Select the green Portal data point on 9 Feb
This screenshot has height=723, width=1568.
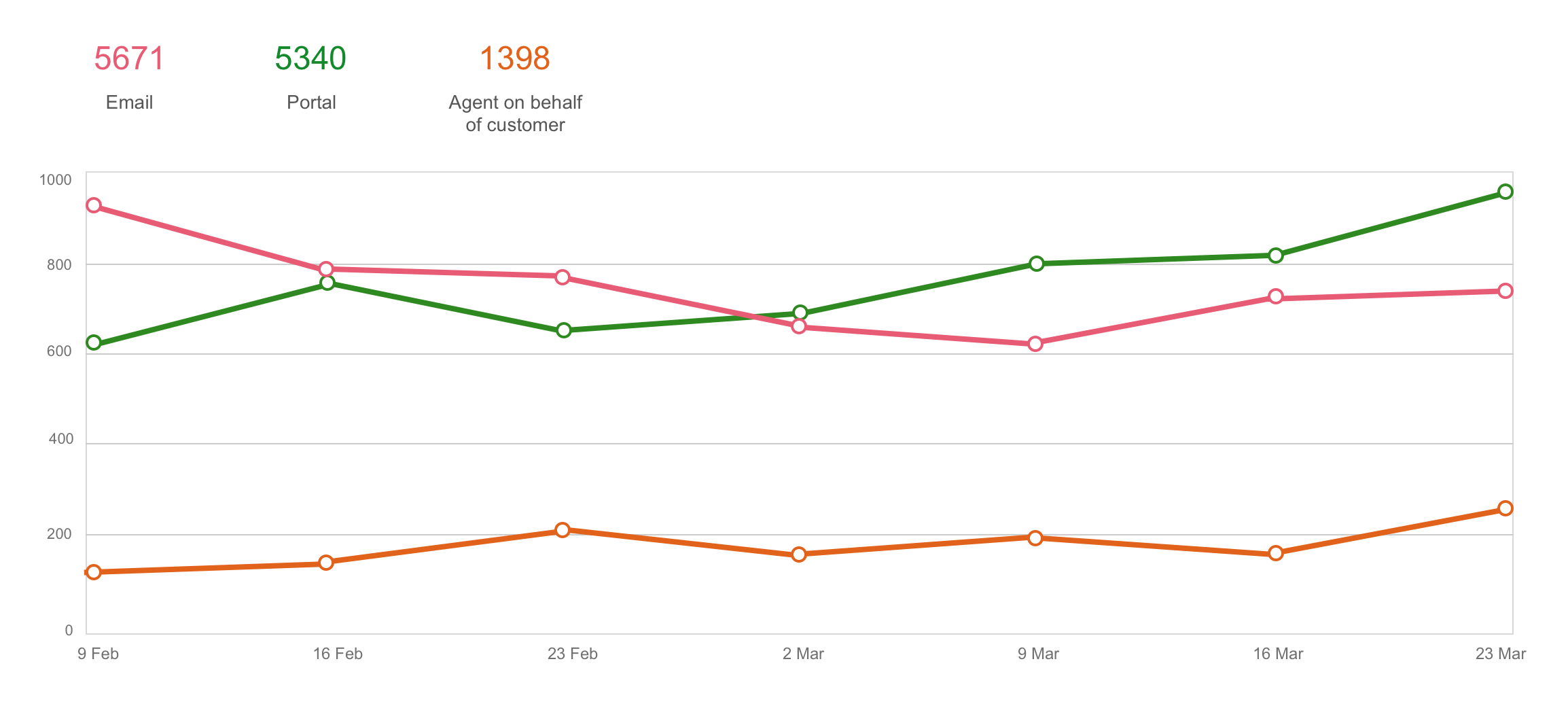94,342
